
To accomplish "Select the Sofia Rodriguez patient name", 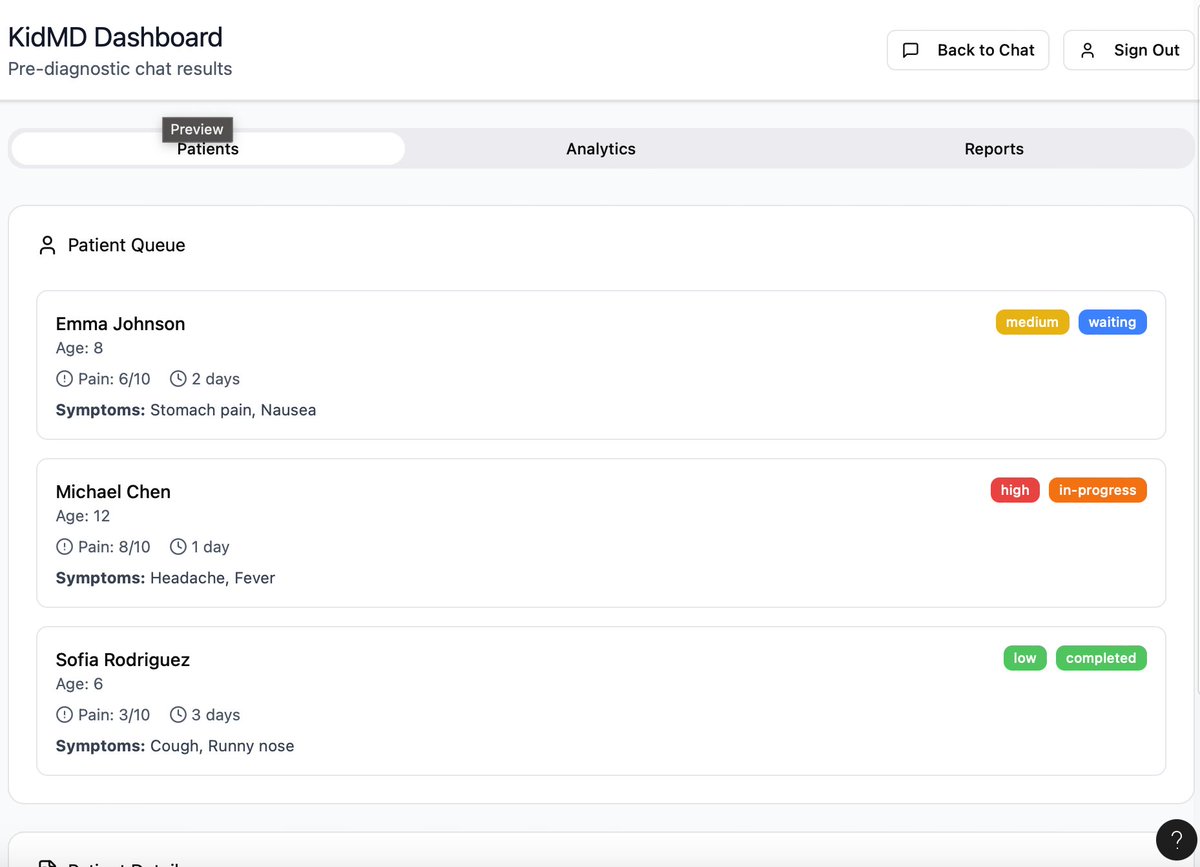I will point(123,660).
